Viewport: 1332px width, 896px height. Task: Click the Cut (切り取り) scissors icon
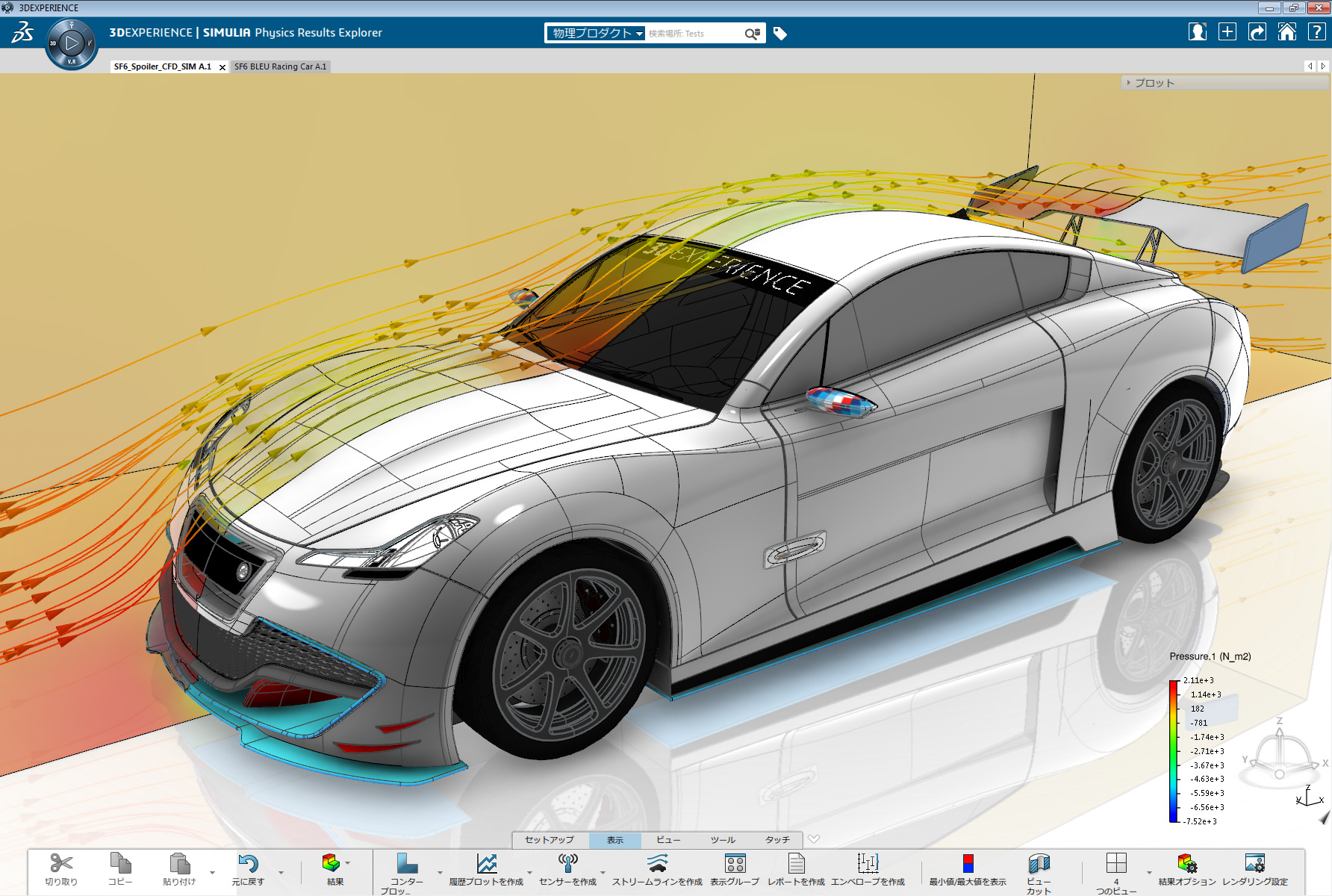tap(61, 863)
